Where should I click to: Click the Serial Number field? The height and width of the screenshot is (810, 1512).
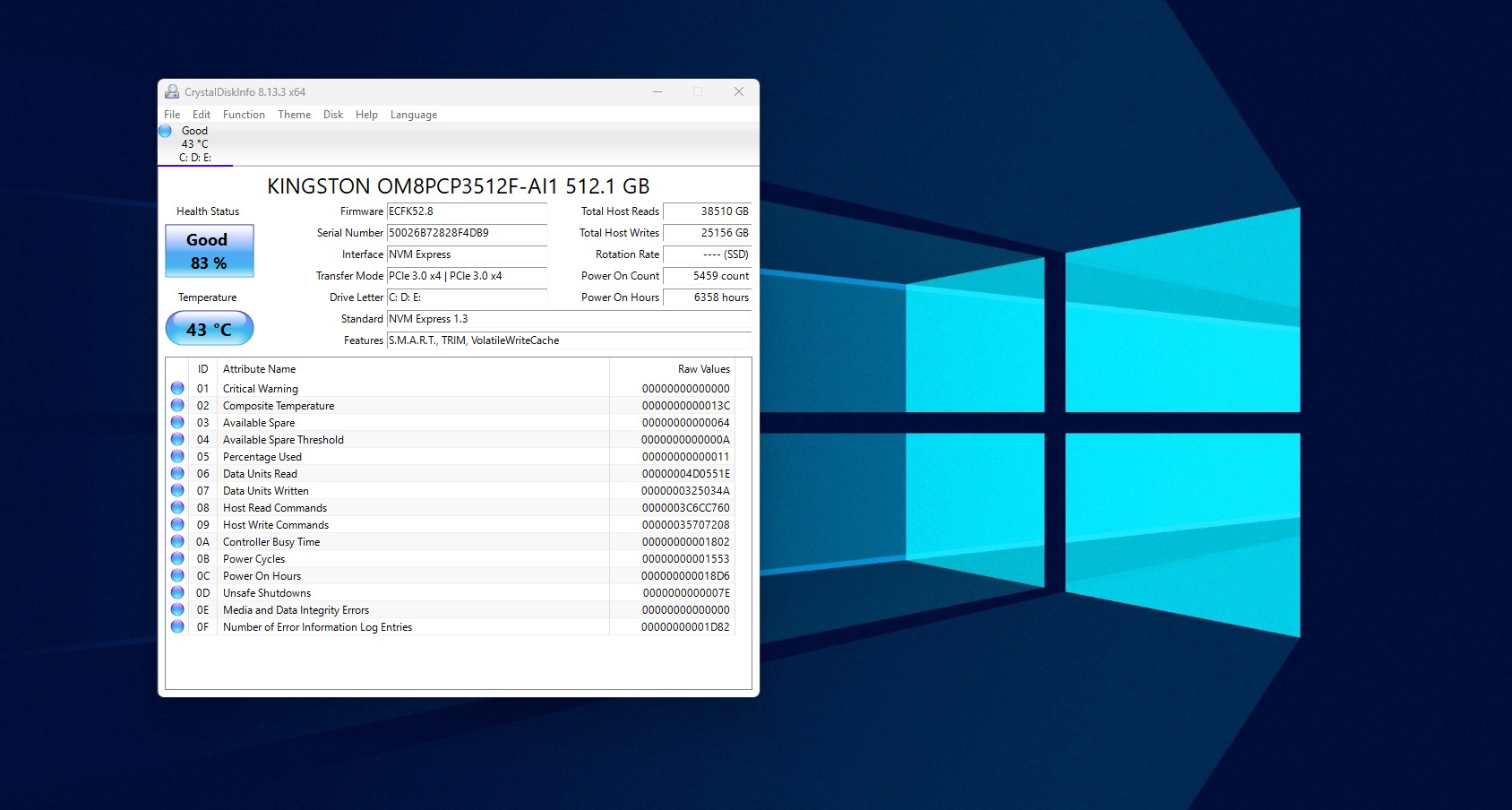pos(467,233)
